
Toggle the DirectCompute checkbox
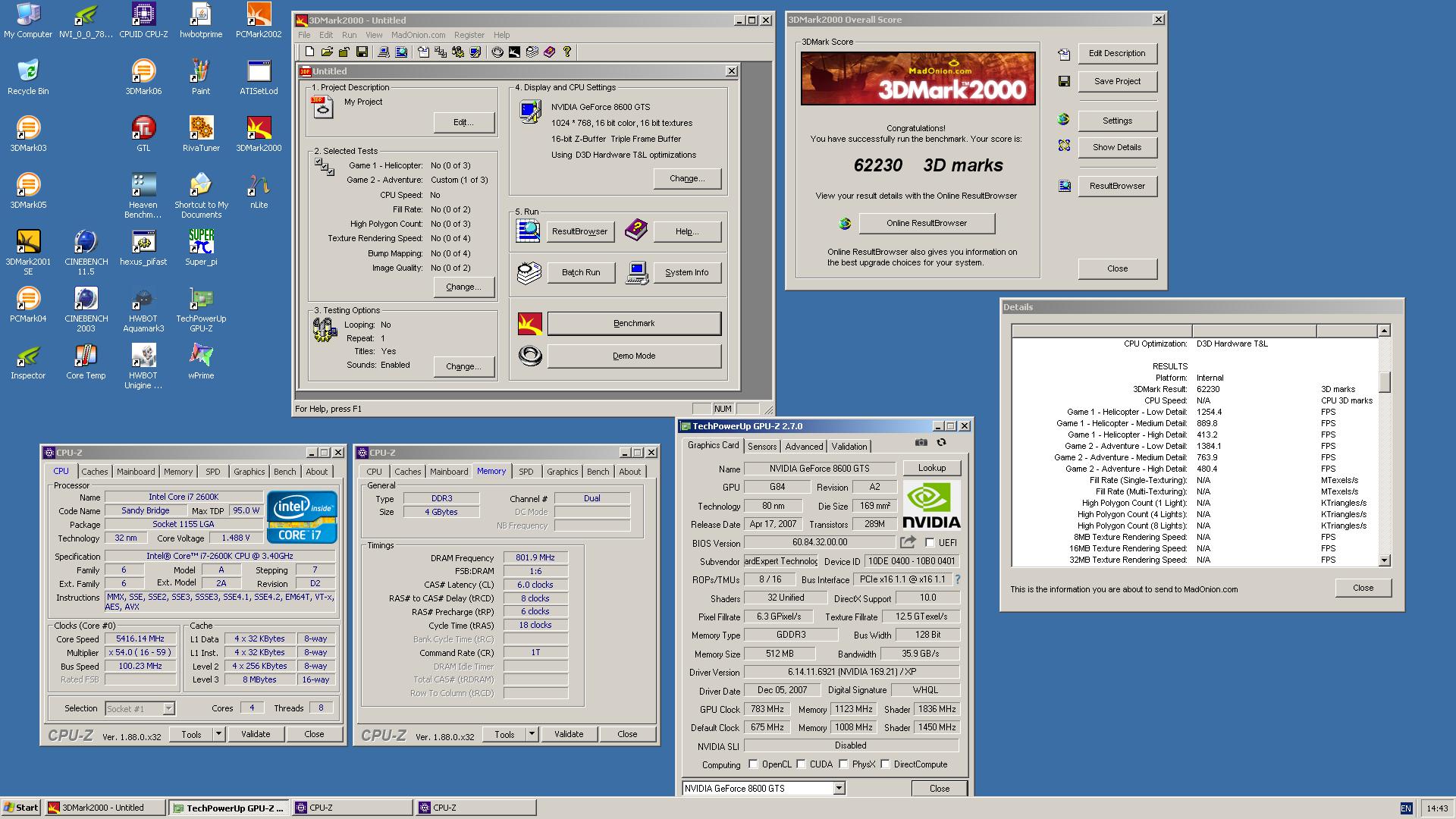pos(885,764)
